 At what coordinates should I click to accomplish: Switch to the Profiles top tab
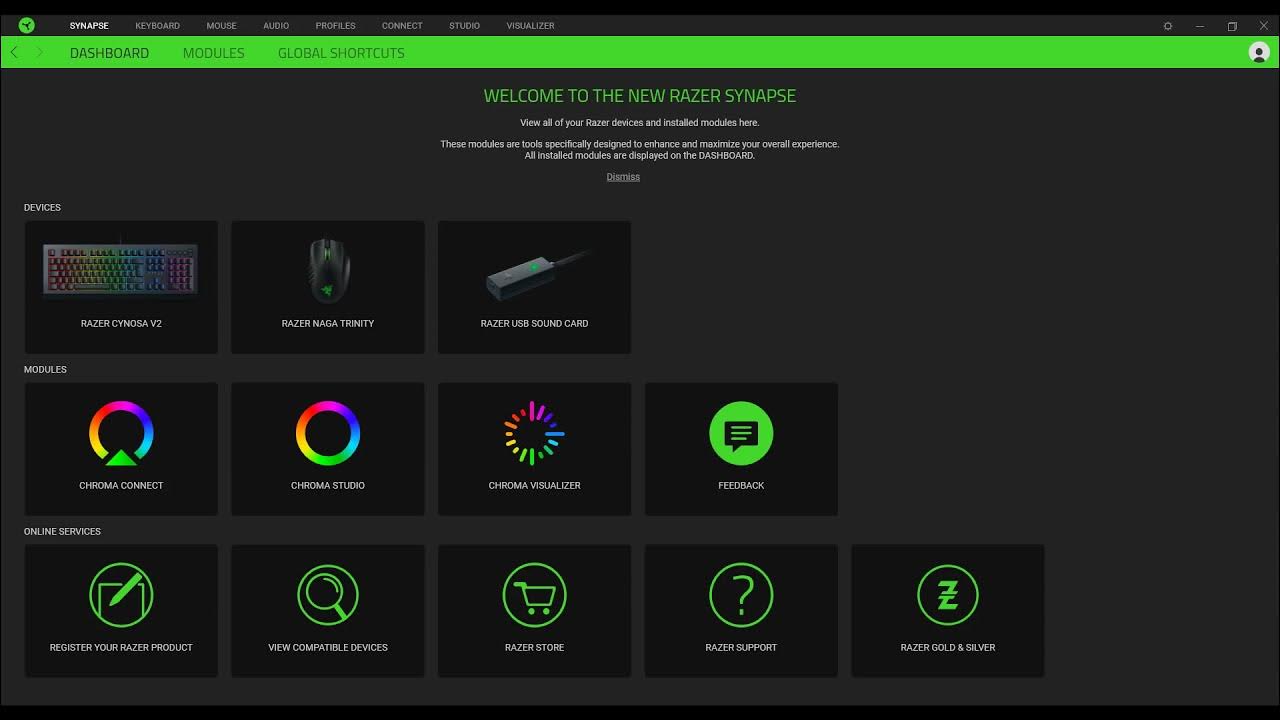[x=335, y=26]
